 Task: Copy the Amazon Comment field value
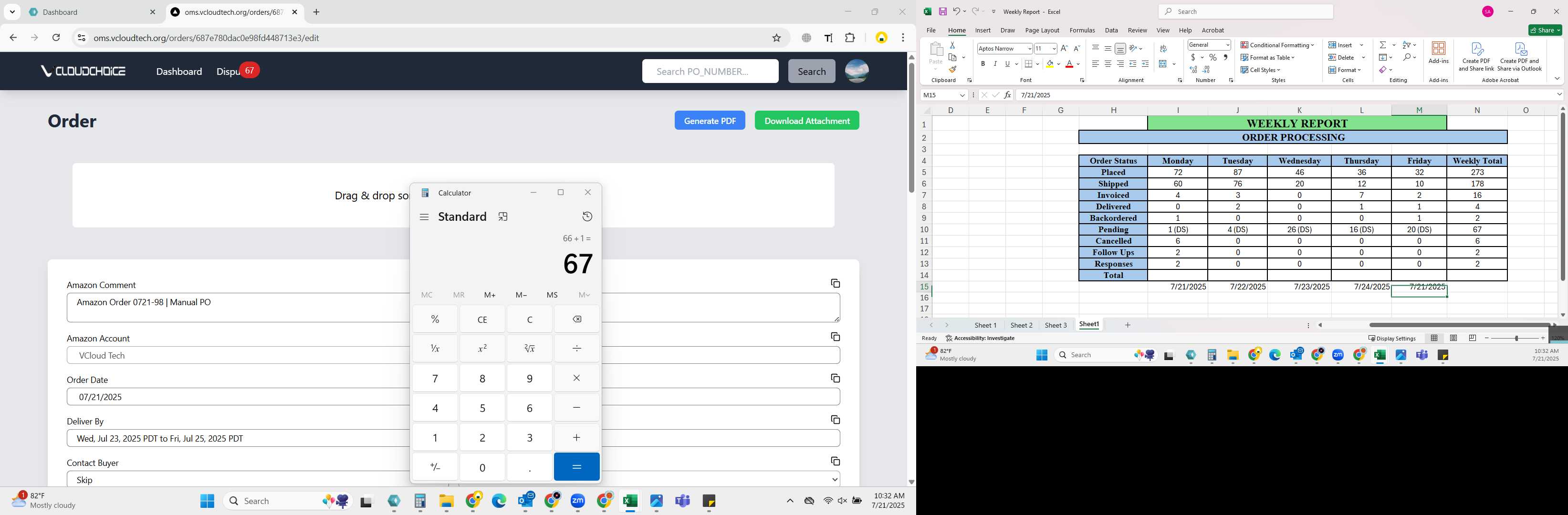coord(835,283)
